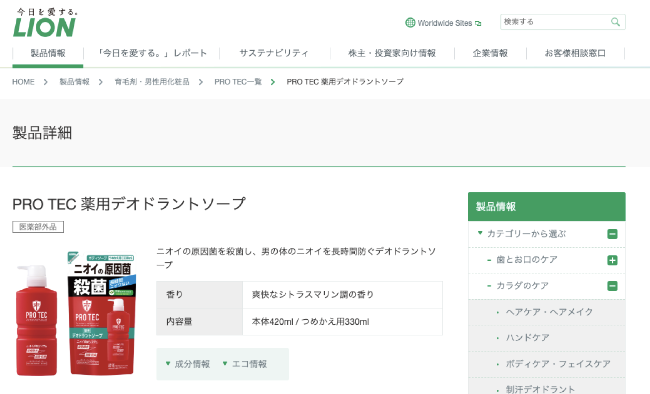Open 制汗デオドラント category
Viewport: 650px width, 394px height.
540,389
